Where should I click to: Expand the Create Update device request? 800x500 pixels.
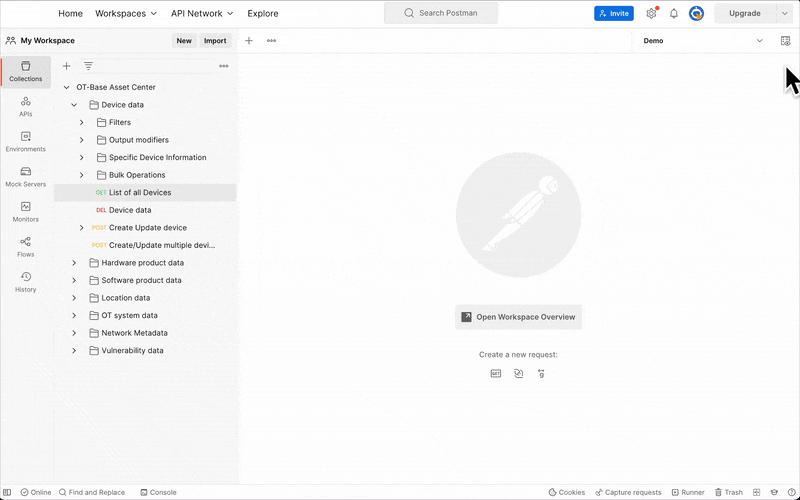(81, 228)
